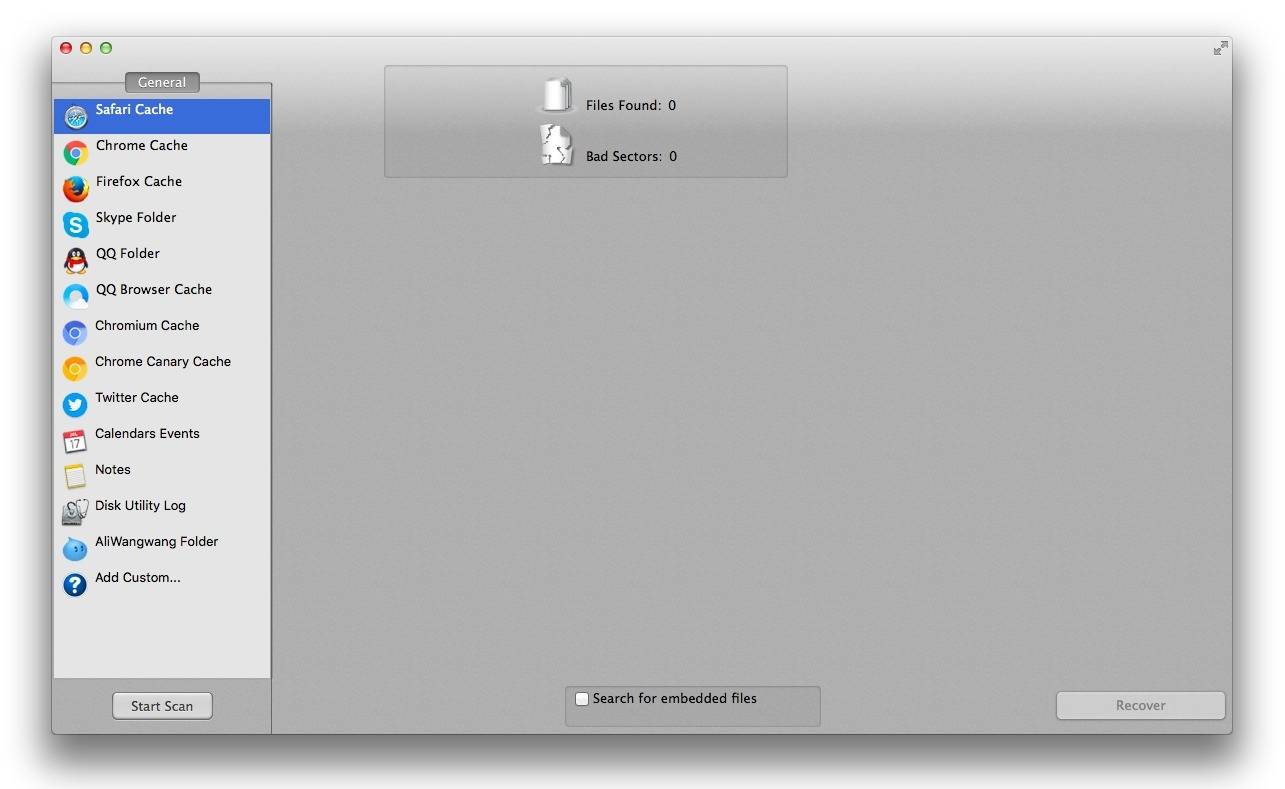This screenshot has height=789, width=1285.
Task: Choose QQ Browser Cache text label
Action: [x=154, y=289]
